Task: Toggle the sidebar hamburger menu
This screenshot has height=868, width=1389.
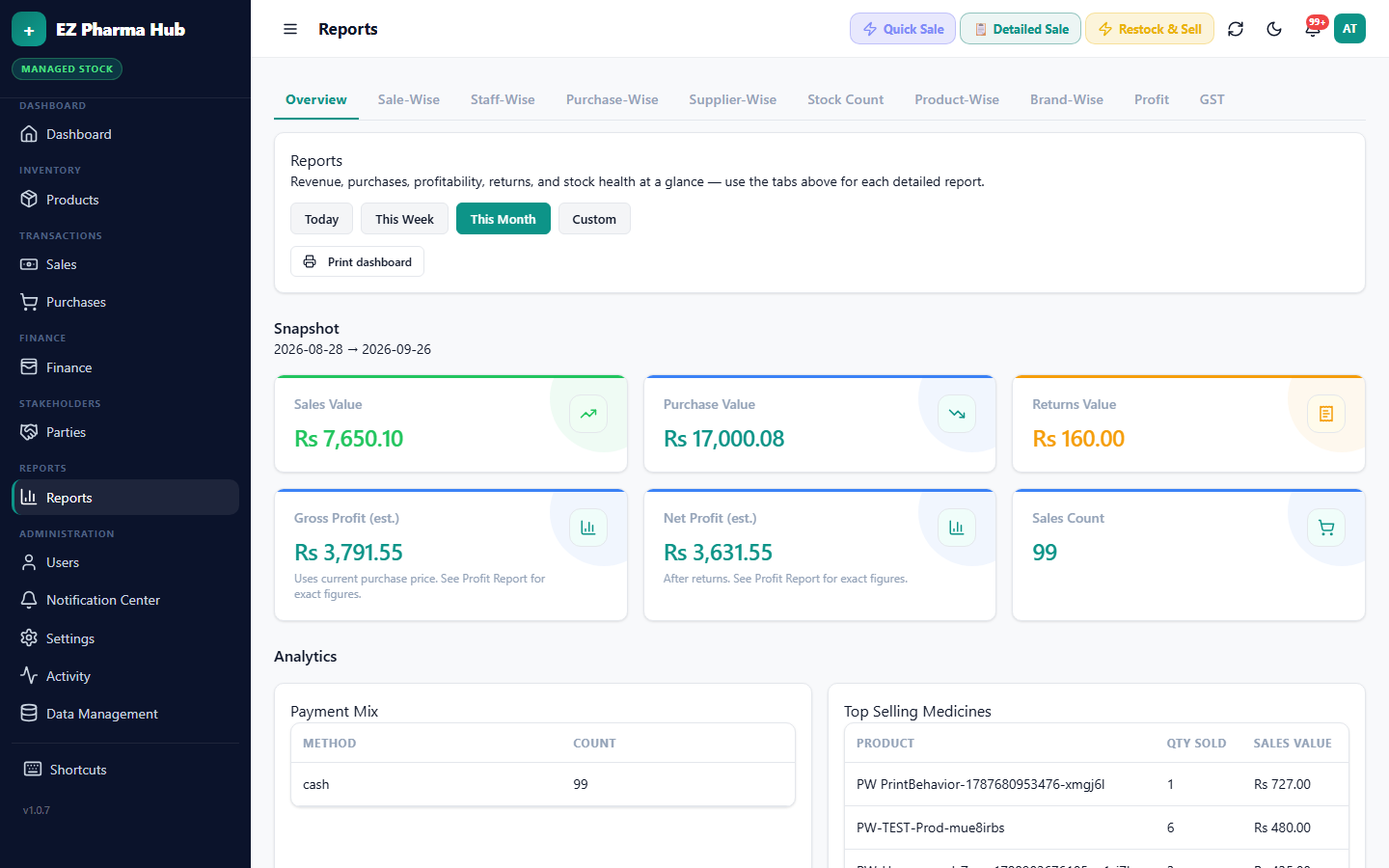Action: point(290,29)
